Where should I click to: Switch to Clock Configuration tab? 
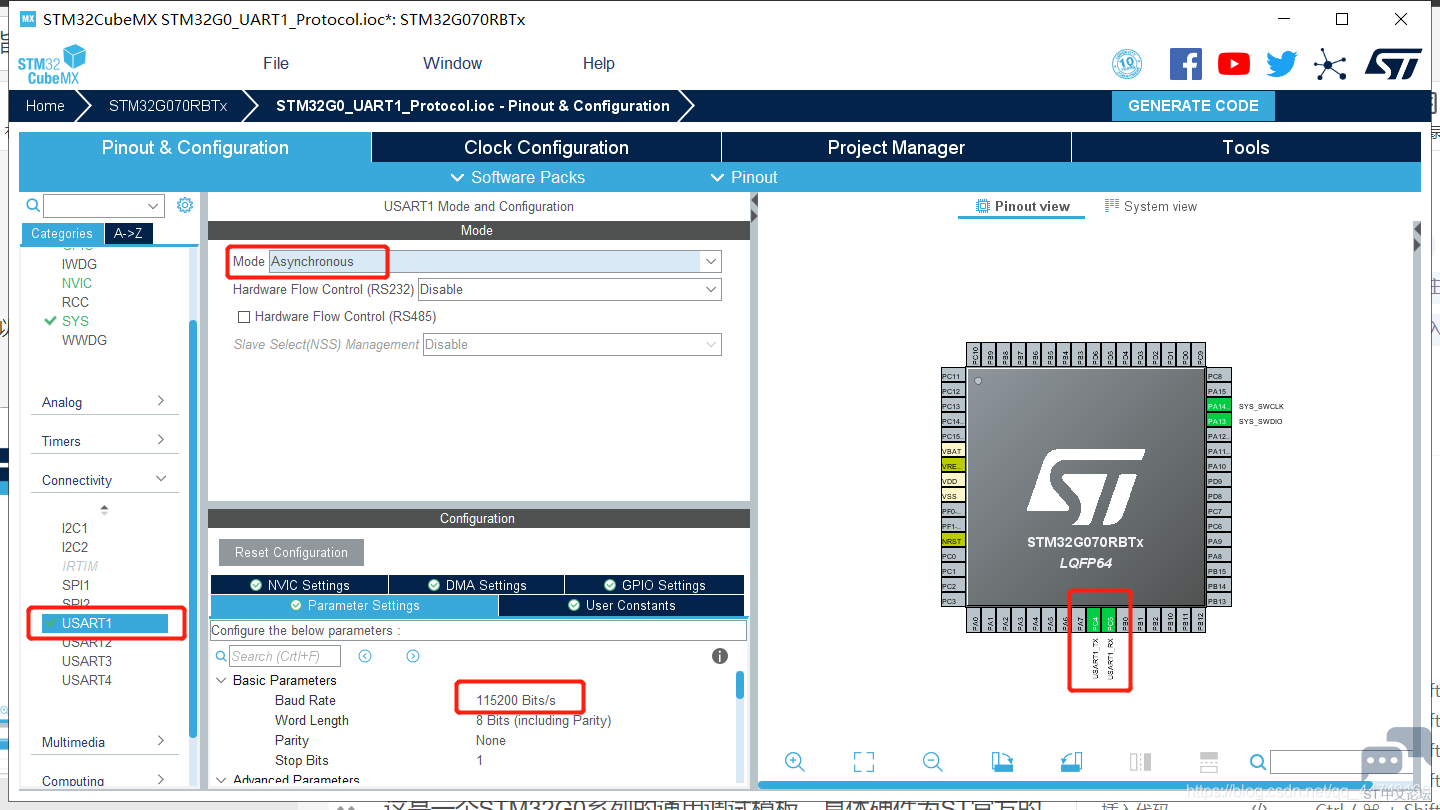(x=546, y=147)
